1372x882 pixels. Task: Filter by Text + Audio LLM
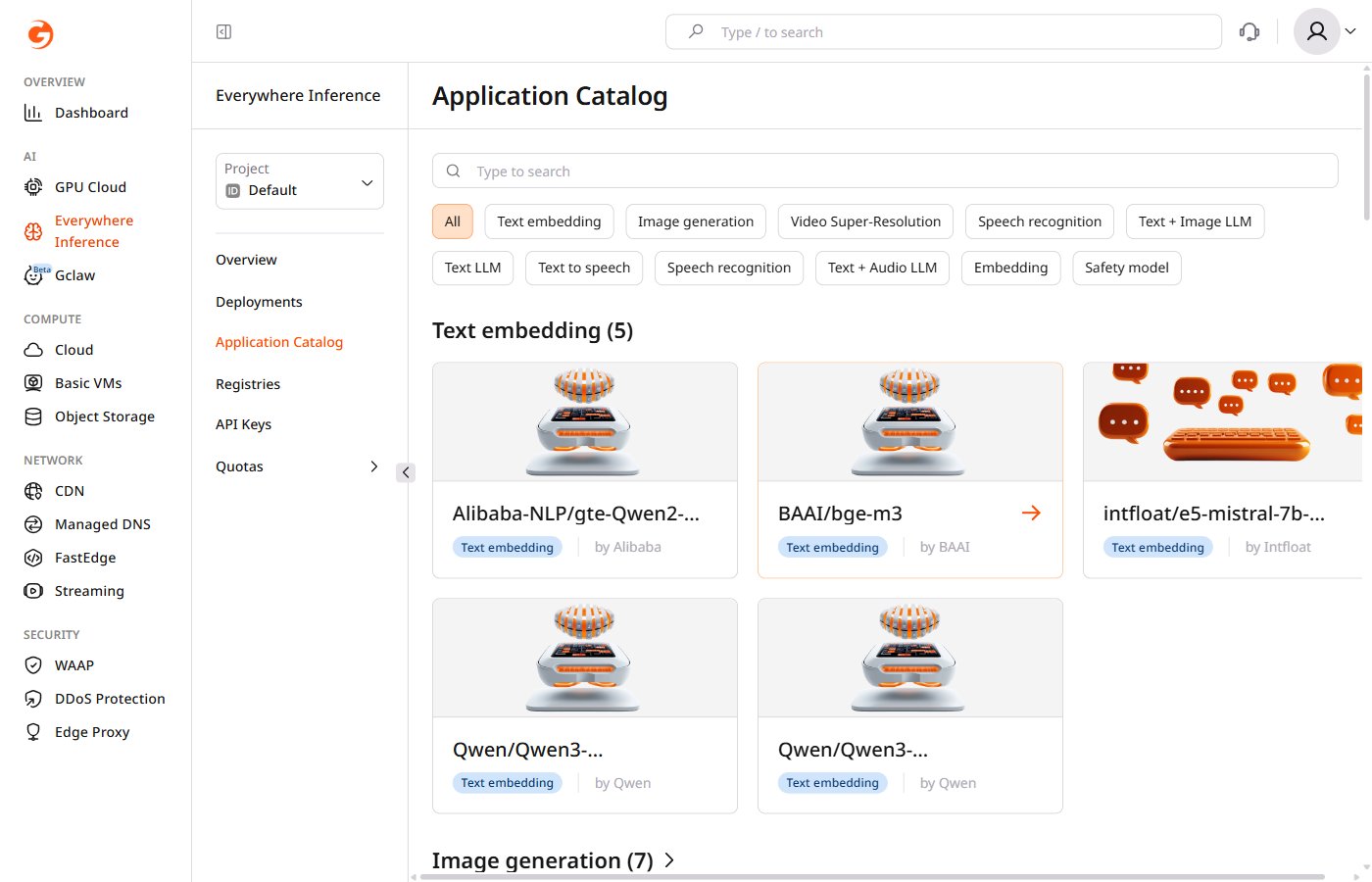(x=882, y=268)
